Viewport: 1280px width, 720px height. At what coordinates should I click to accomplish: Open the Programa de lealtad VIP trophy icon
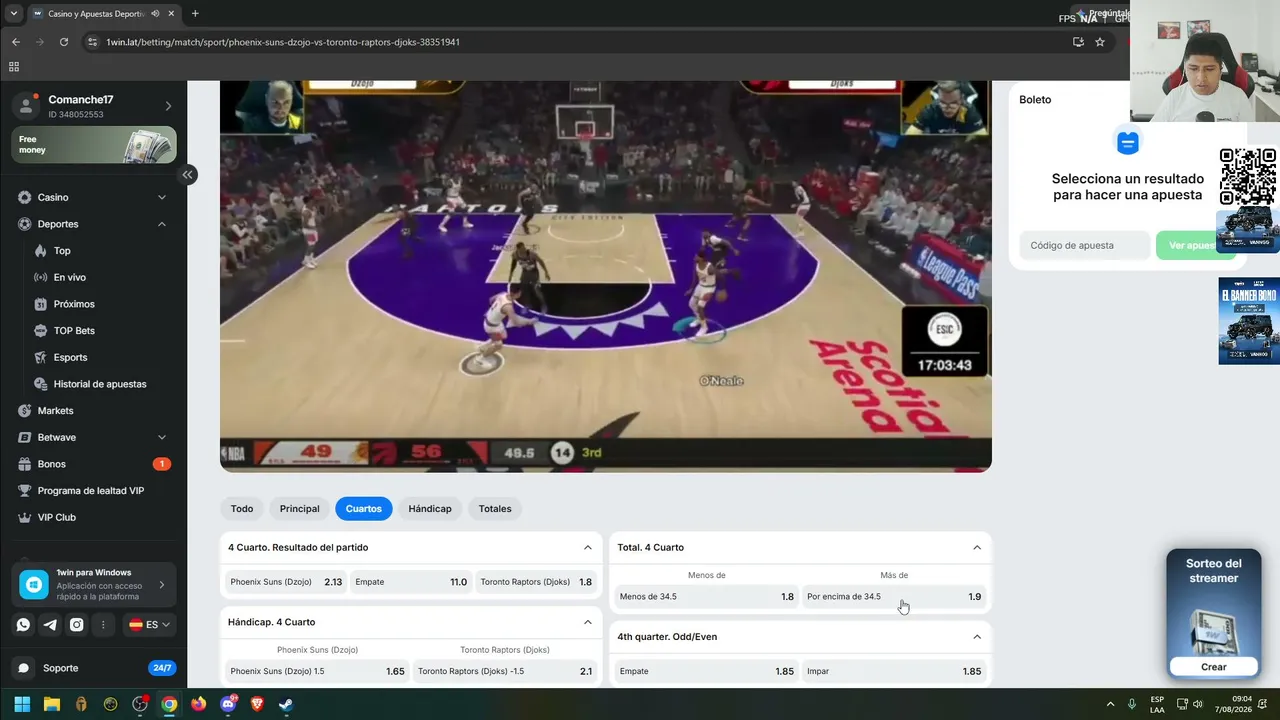pyautogui.click(x=25, y=491)
